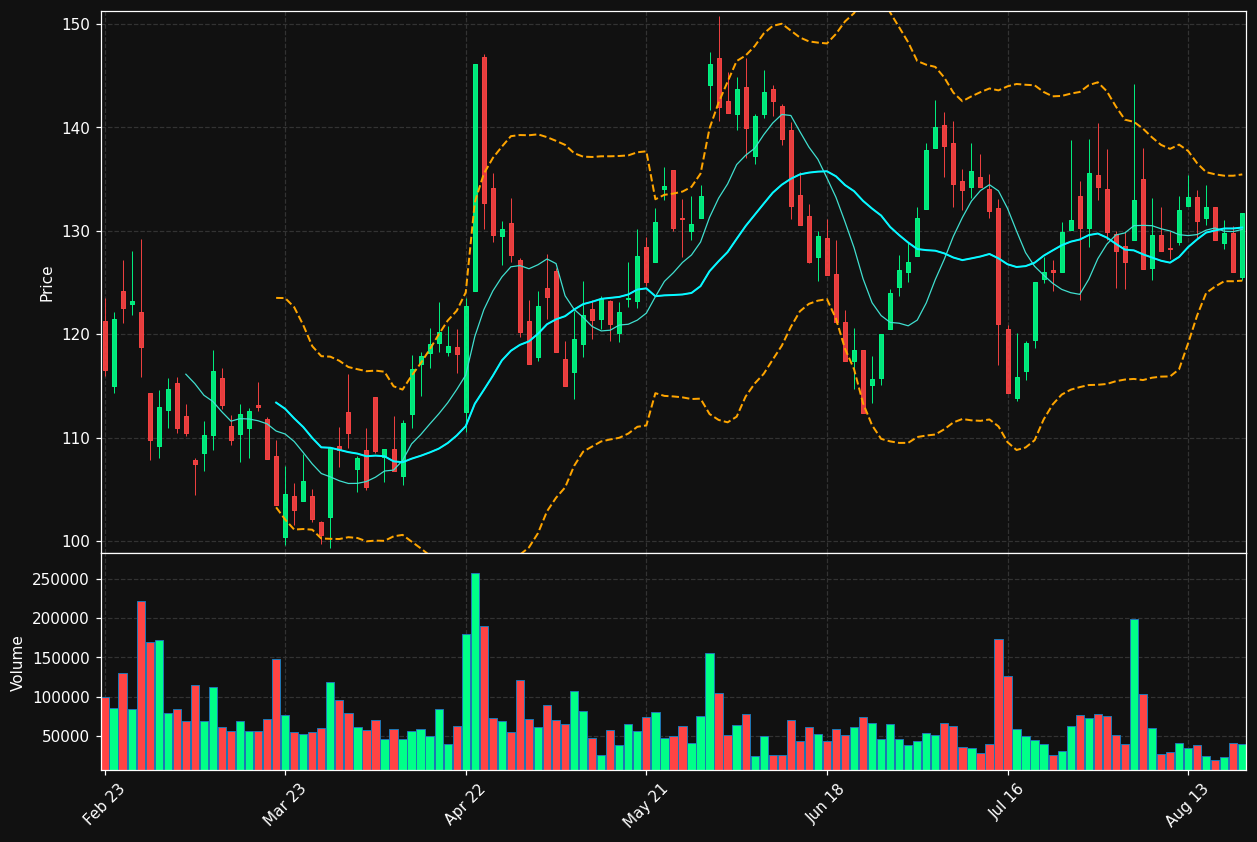Image resolution: width=1257 pixels, height=842 pixels.
Task: Click the 110 price axis value
Action: coord(78,438)
